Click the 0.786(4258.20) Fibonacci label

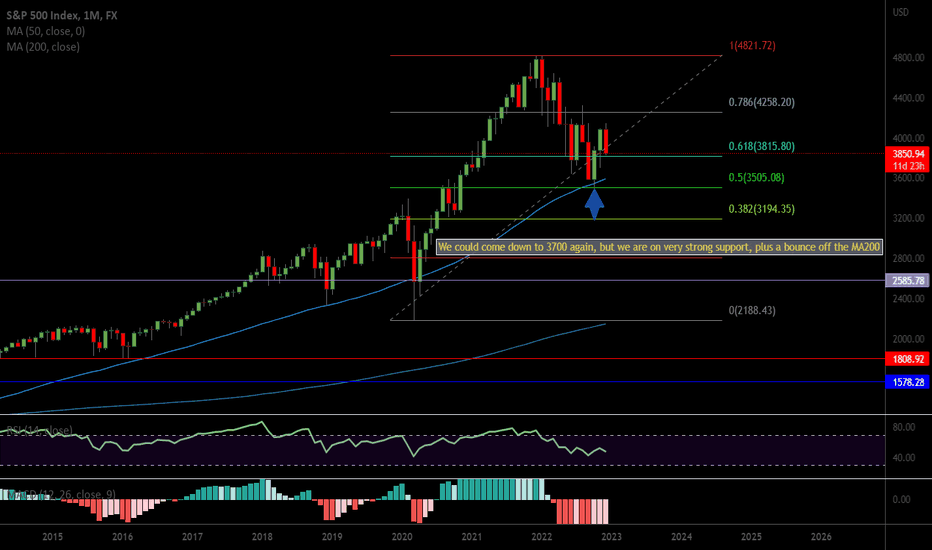coord(761,102)
